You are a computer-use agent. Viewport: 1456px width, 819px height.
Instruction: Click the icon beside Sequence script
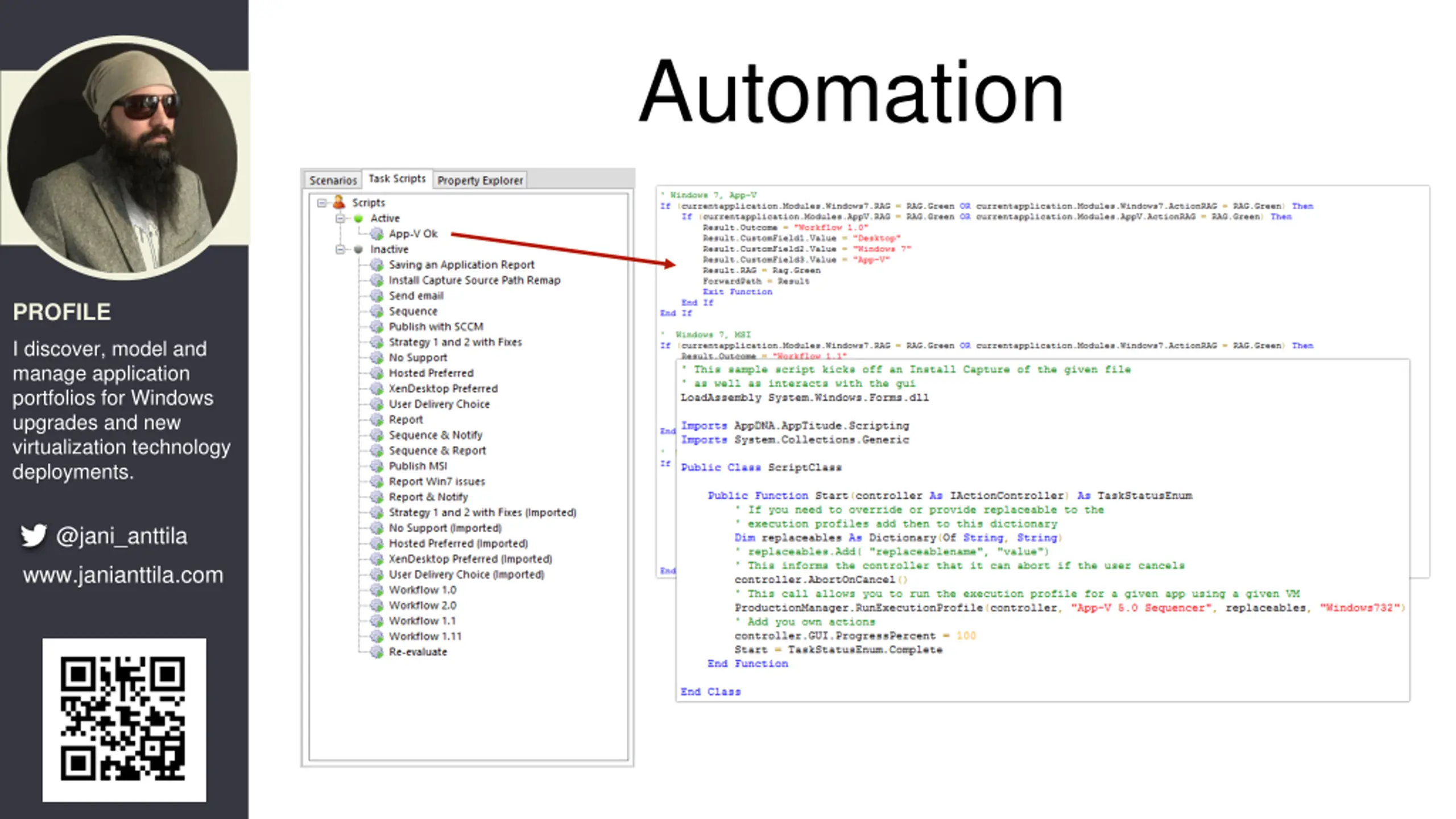click(377, 311)
